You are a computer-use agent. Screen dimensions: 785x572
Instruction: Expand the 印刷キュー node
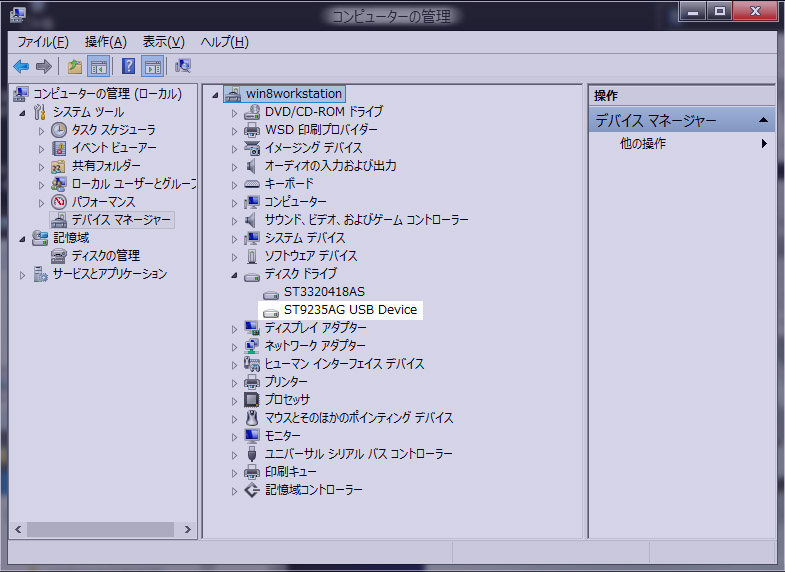click(234, 473)
